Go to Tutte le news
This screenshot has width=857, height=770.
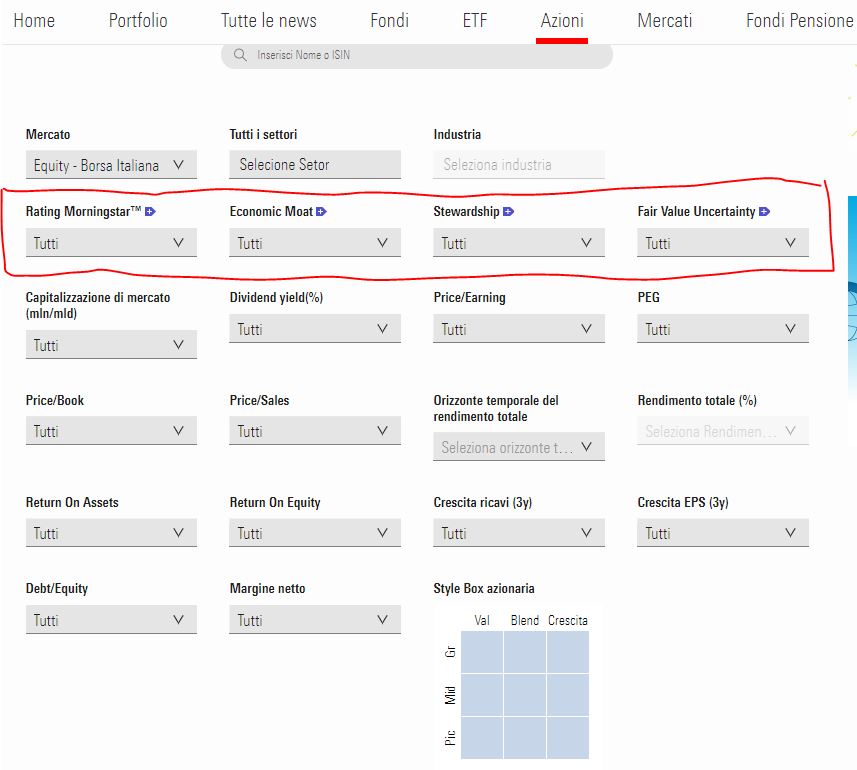[x=268, y=21]
